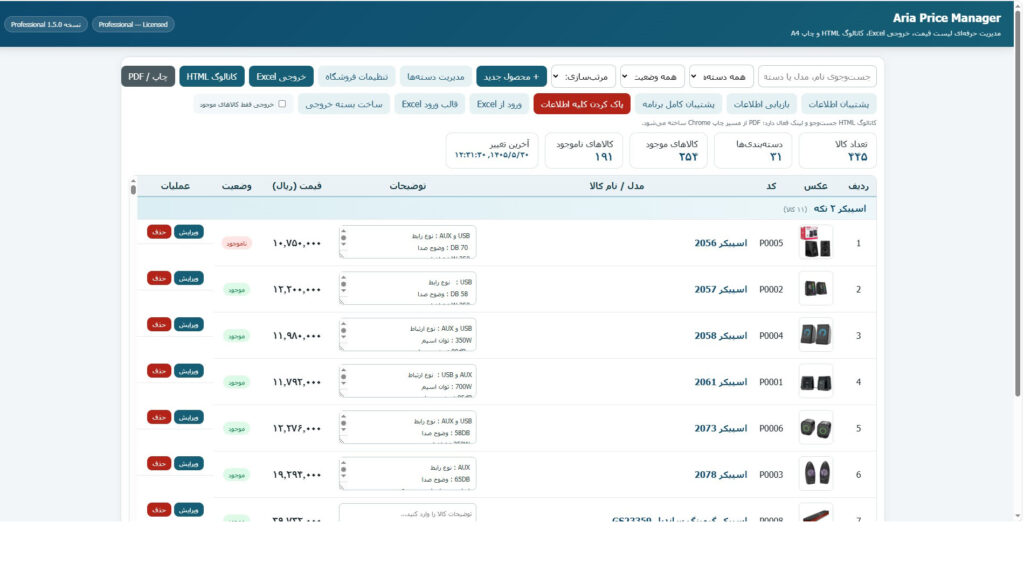Click red پاک کردن کلیه اطلاعات button

coord(581,104)
